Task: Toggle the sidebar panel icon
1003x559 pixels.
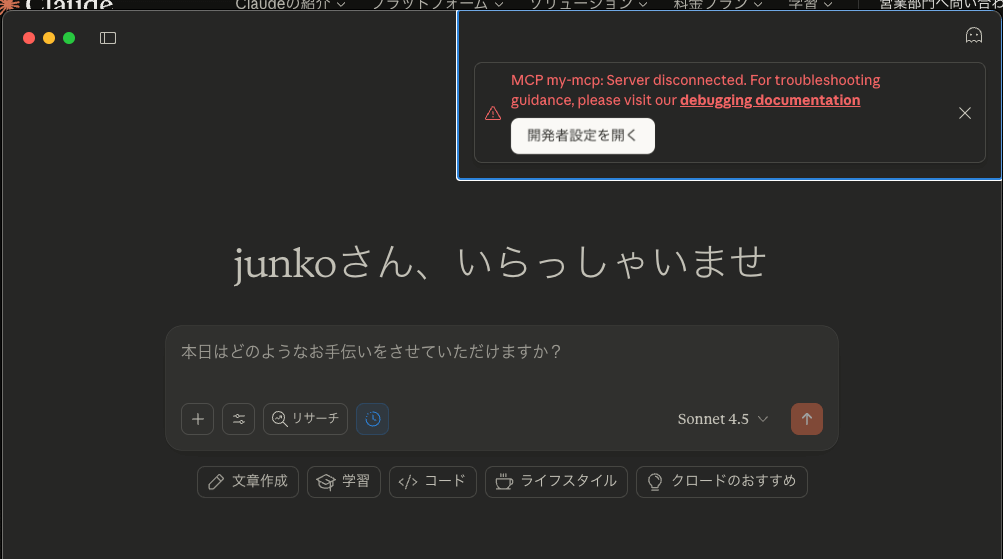Action: (x=108, y=38)
